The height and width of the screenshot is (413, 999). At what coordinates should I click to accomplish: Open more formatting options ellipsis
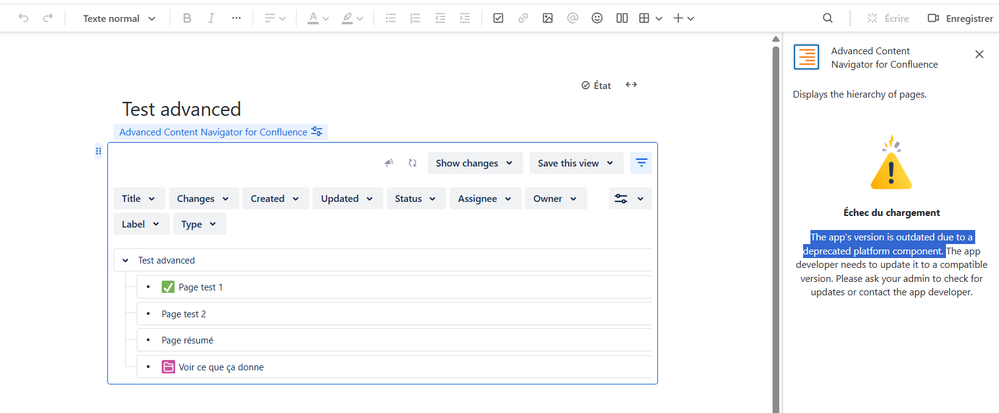[x=236, y=18]
